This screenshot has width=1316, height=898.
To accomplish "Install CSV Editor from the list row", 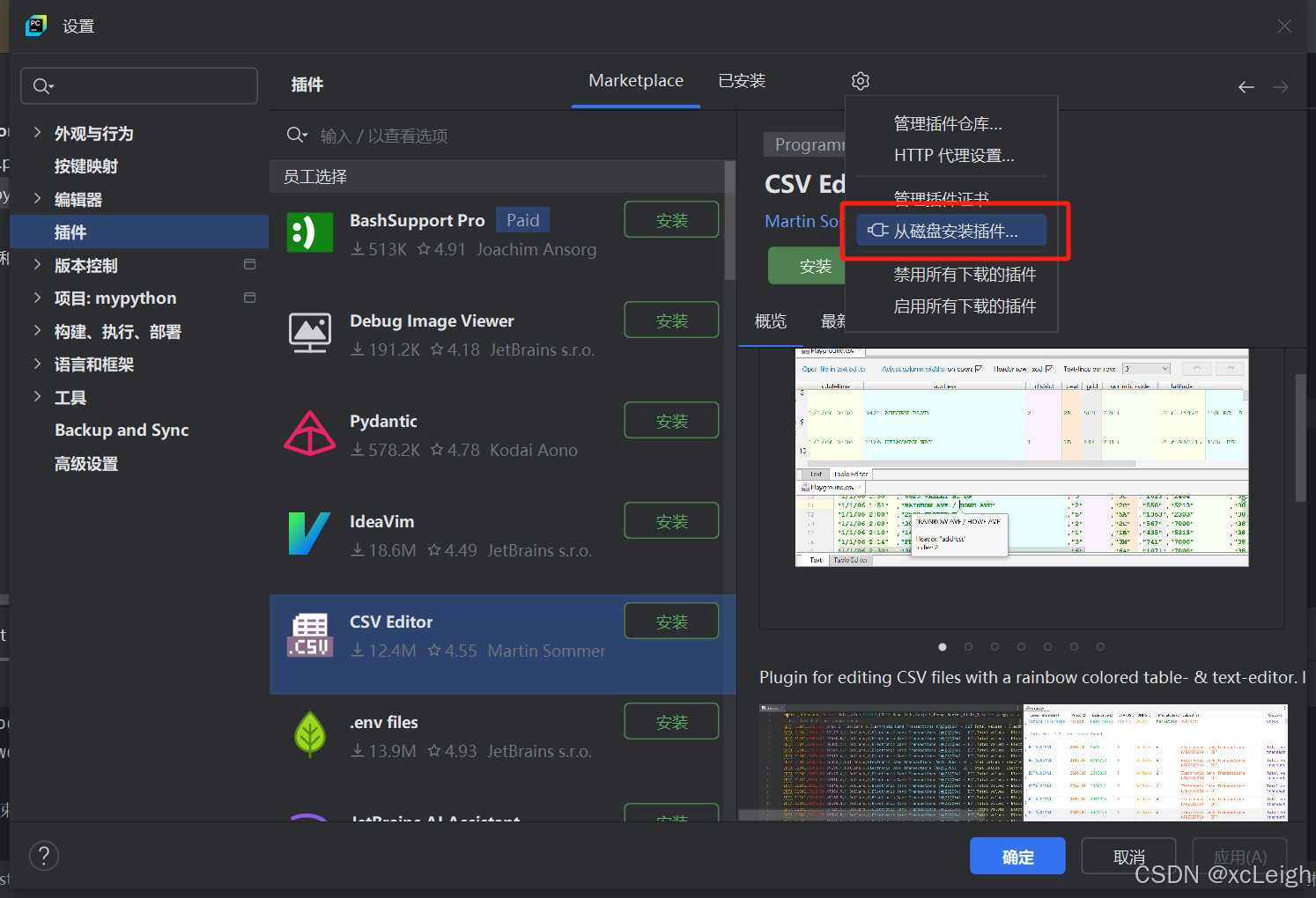I will (x=671, y=622).
